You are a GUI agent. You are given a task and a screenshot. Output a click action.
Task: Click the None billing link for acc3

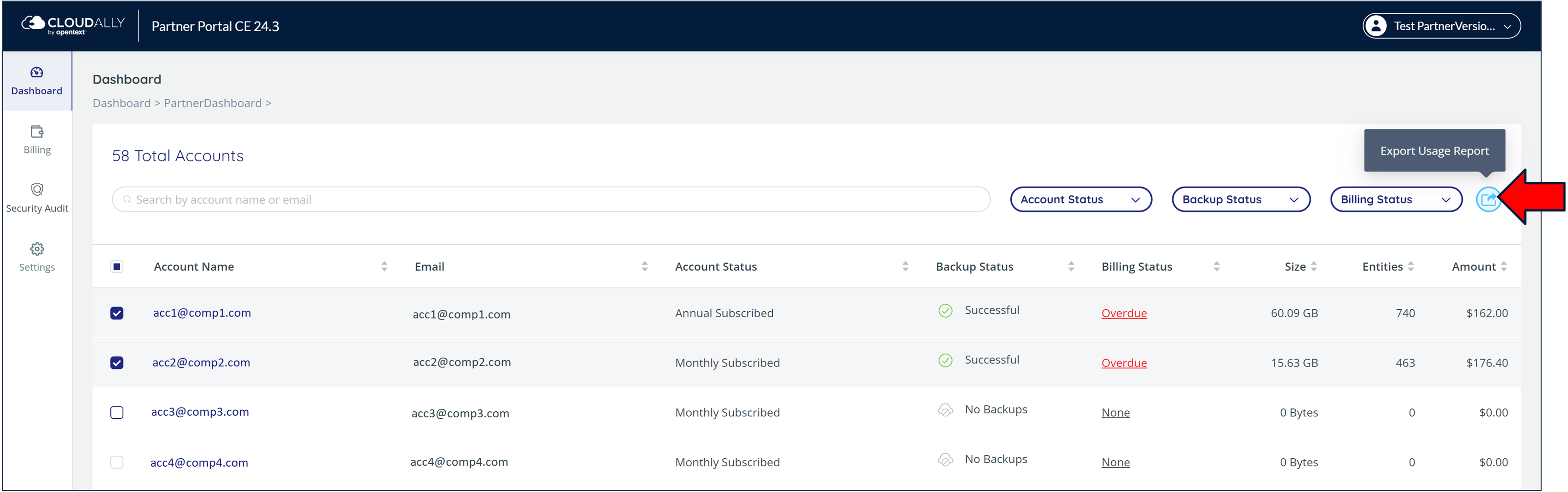[x=1115, y=412]
